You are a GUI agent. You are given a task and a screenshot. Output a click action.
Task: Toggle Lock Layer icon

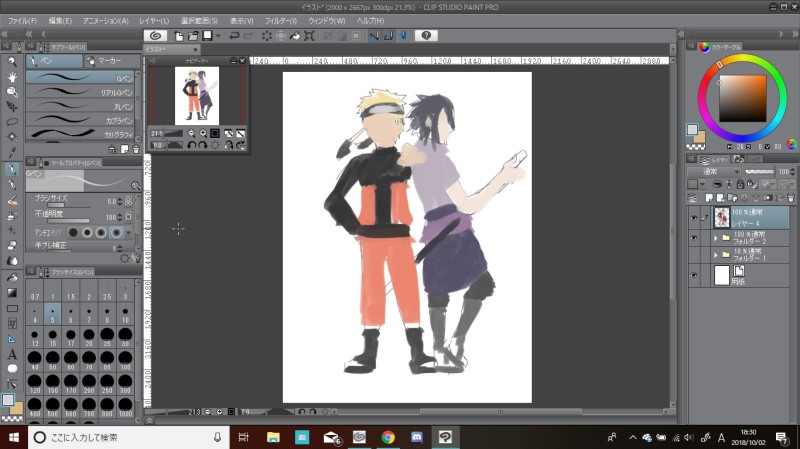point(740,184)
